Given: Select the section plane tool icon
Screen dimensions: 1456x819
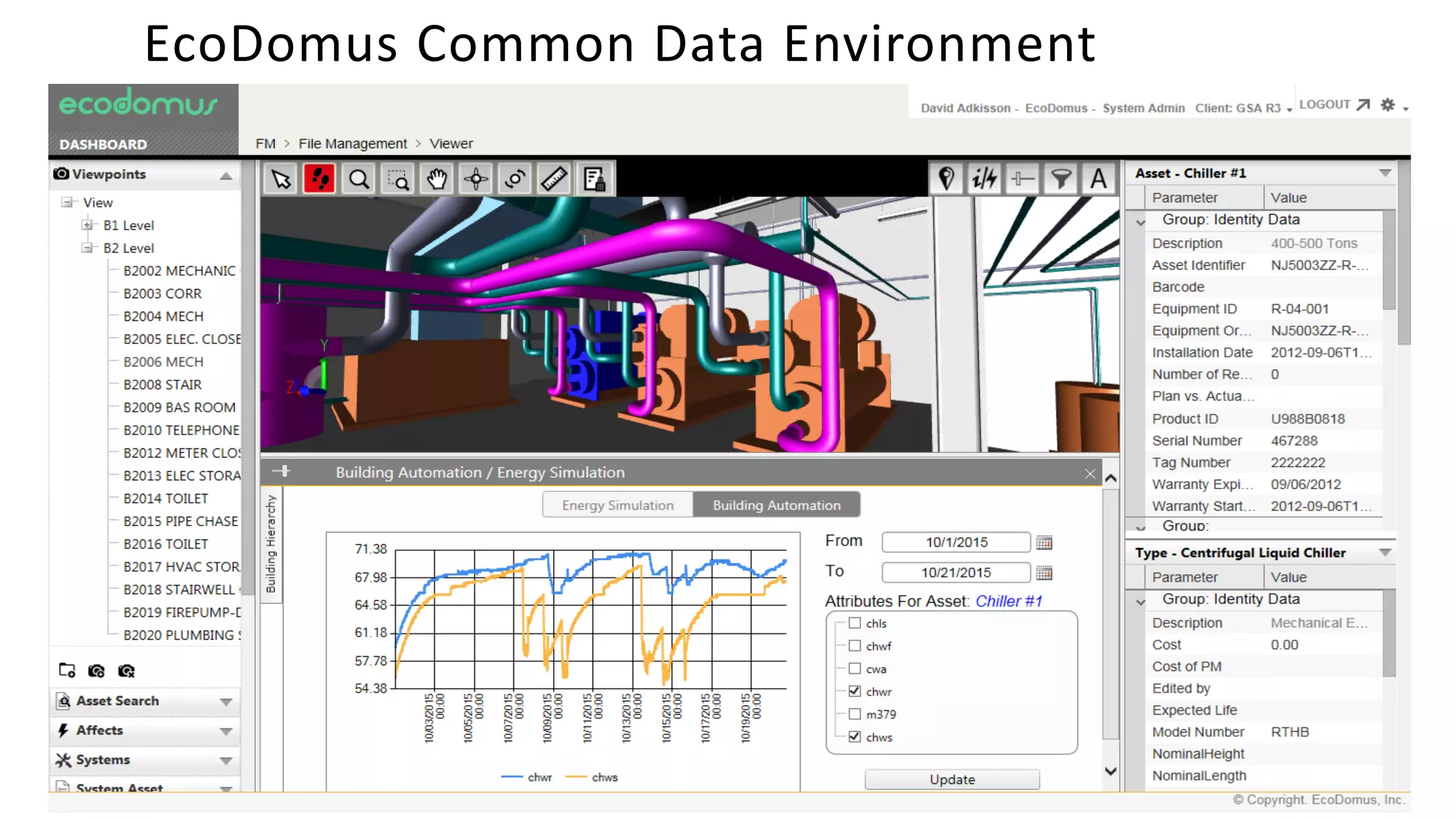Looking at the screenshot, I should tap(1022, 178).
